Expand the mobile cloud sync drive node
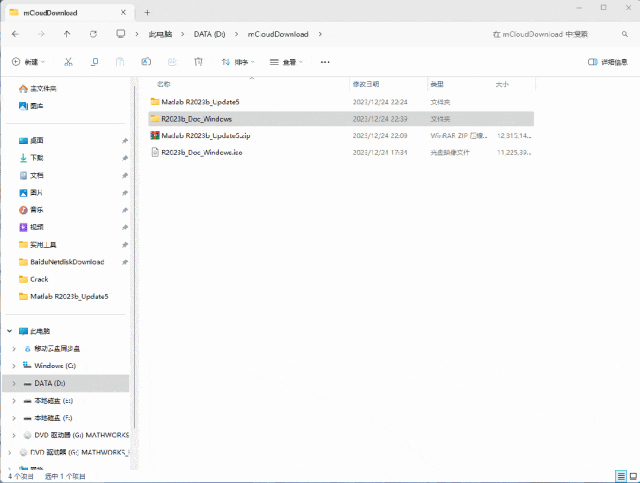 point(14,349)
